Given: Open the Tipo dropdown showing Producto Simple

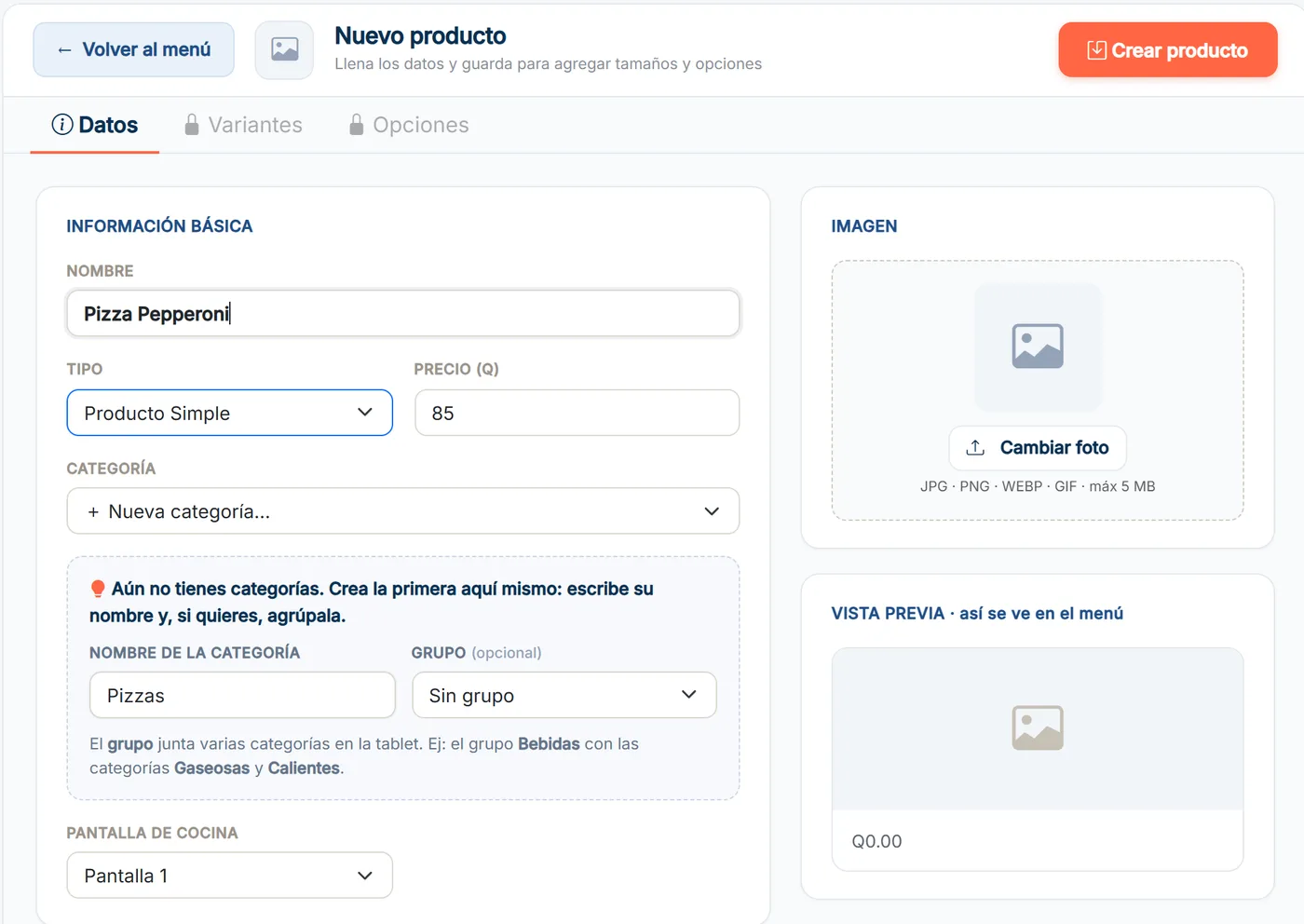Looking at the screenshot, I should point(229,413).
